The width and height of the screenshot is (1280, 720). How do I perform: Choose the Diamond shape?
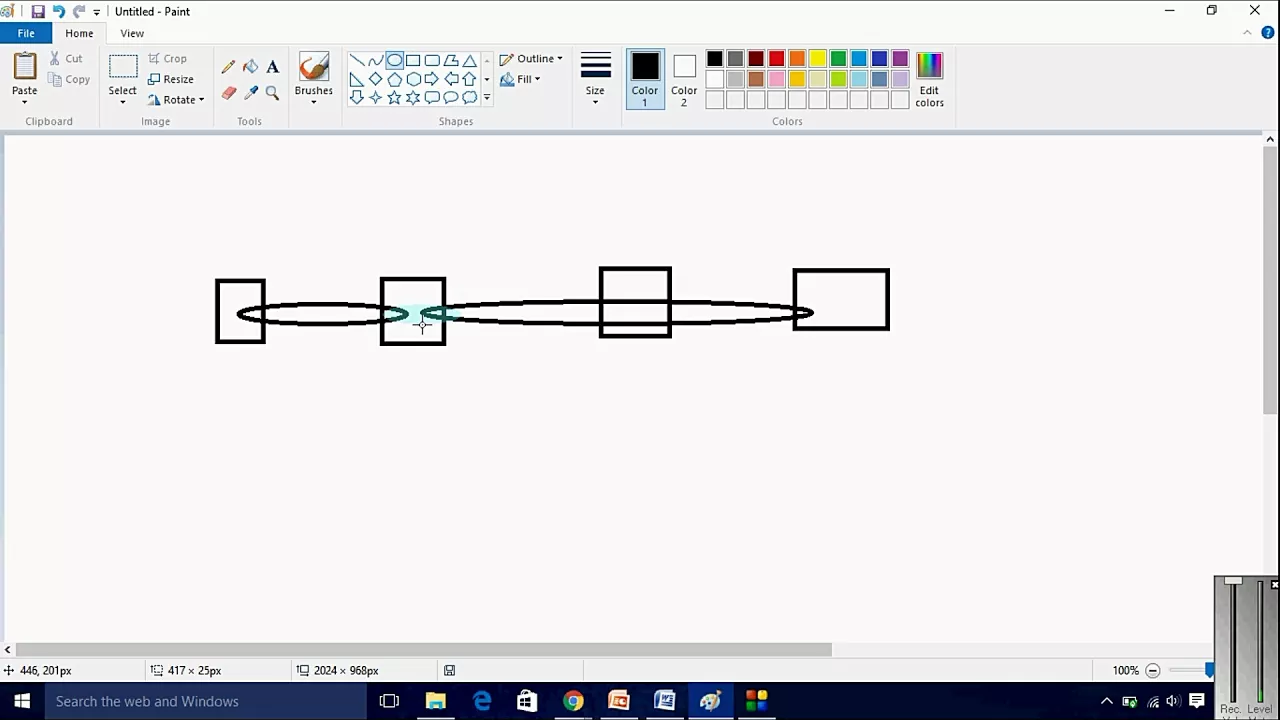pos(375,79)
